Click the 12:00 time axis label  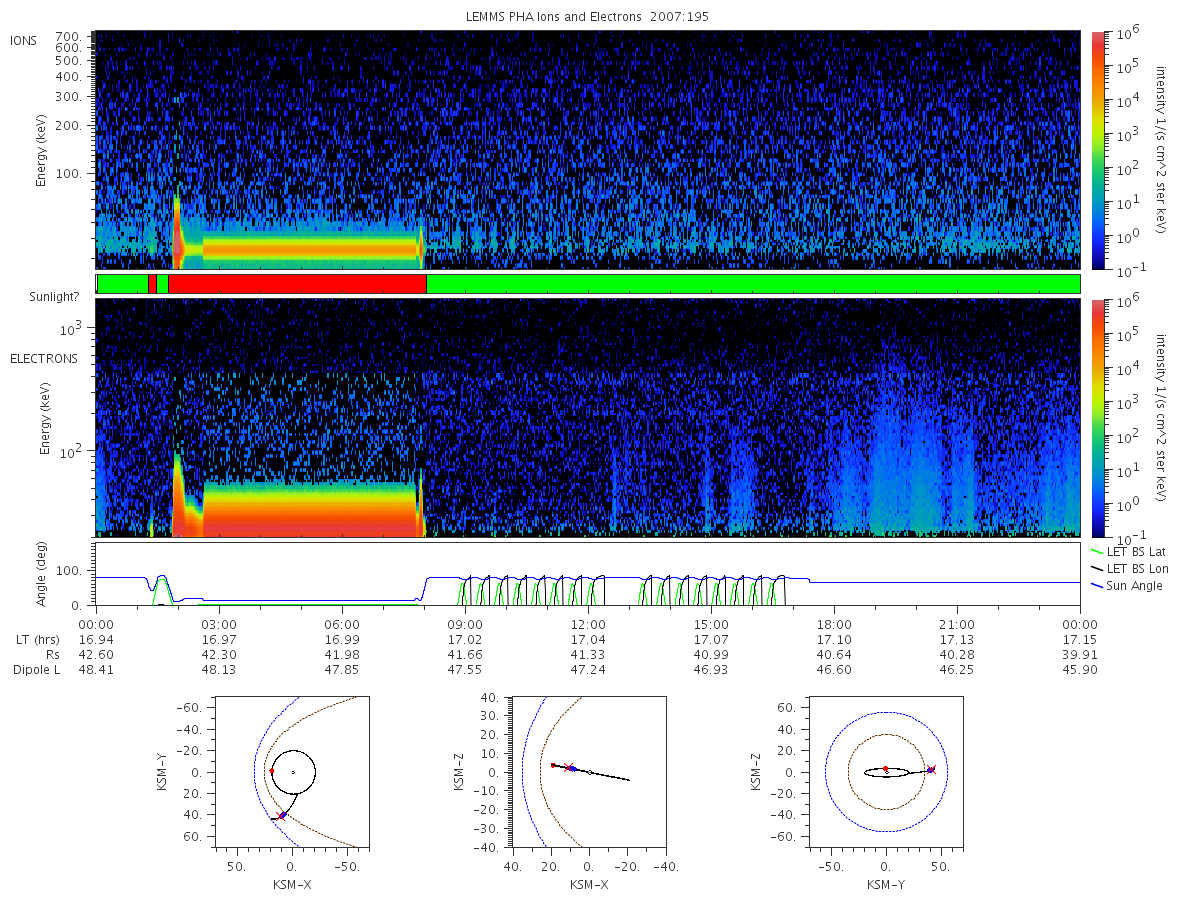tap(588, 624)
